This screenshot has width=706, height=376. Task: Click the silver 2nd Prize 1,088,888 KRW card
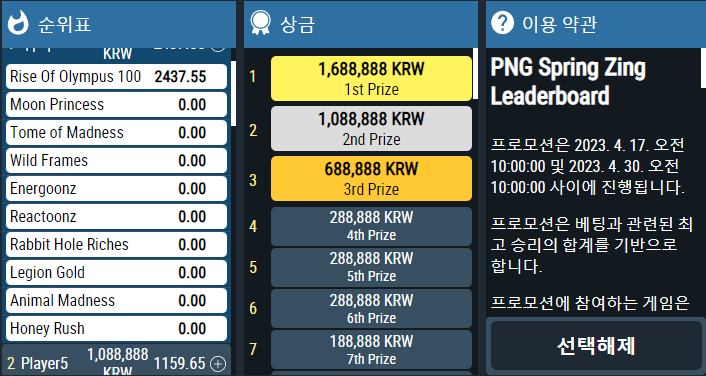click(371, 128)
